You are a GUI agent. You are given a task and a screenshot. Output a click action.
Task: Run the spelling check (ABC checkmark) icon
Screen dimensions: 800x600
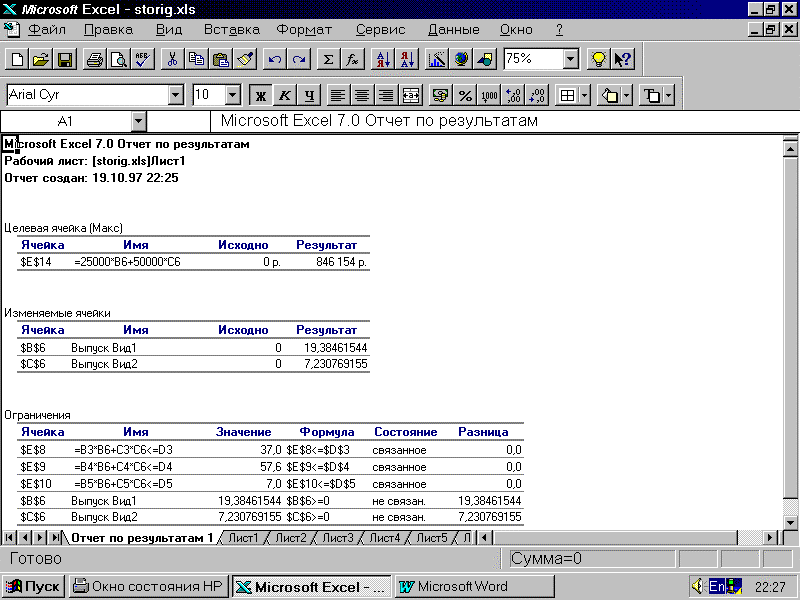click(x=143, y=60)
